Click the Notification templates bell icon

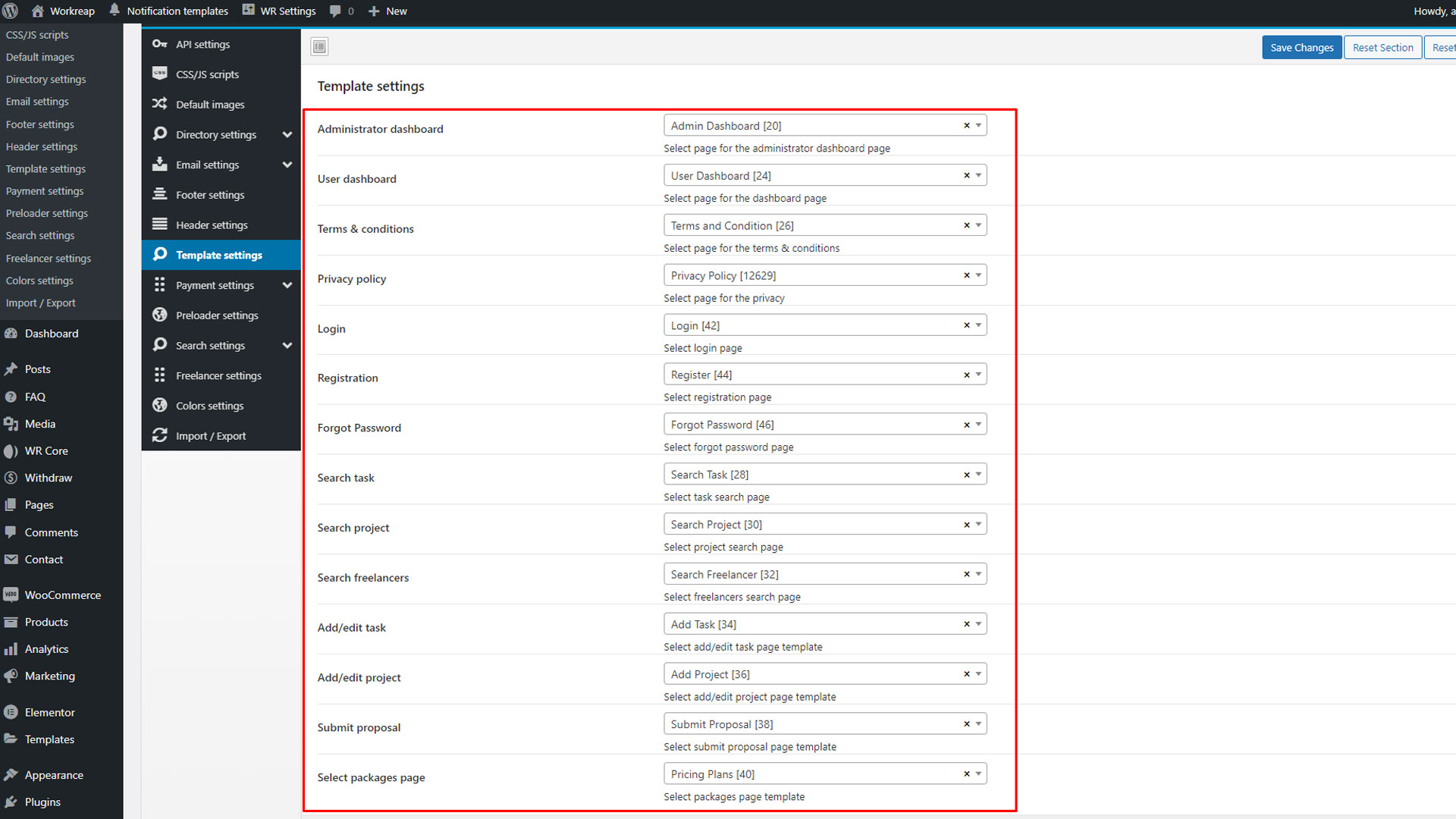tap(115, 11)
